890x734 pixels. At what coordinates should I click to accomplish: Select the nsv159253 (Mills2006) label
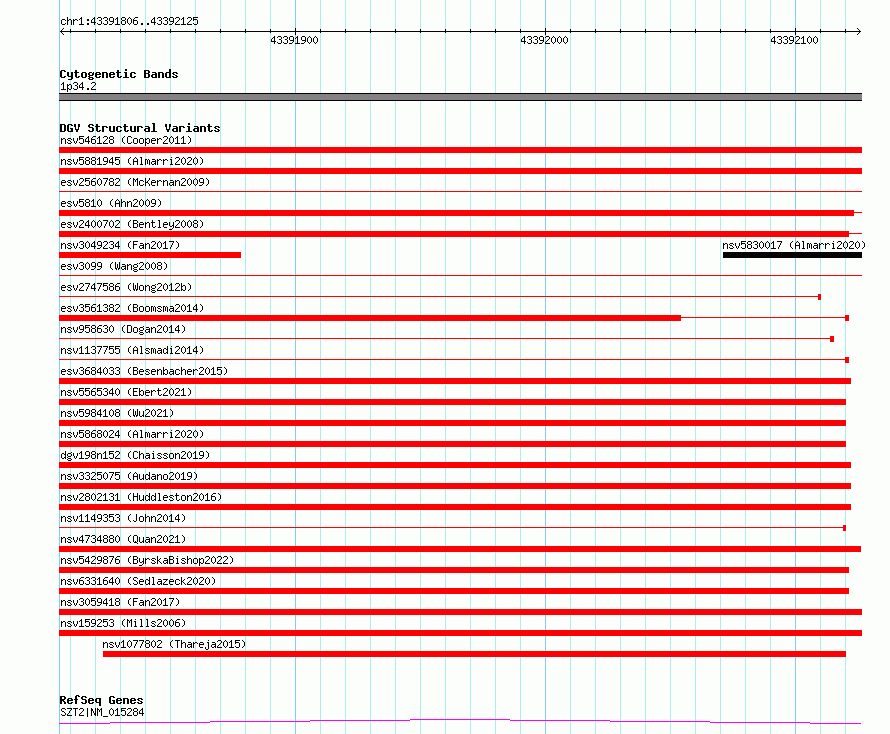(x=123, y=623)
